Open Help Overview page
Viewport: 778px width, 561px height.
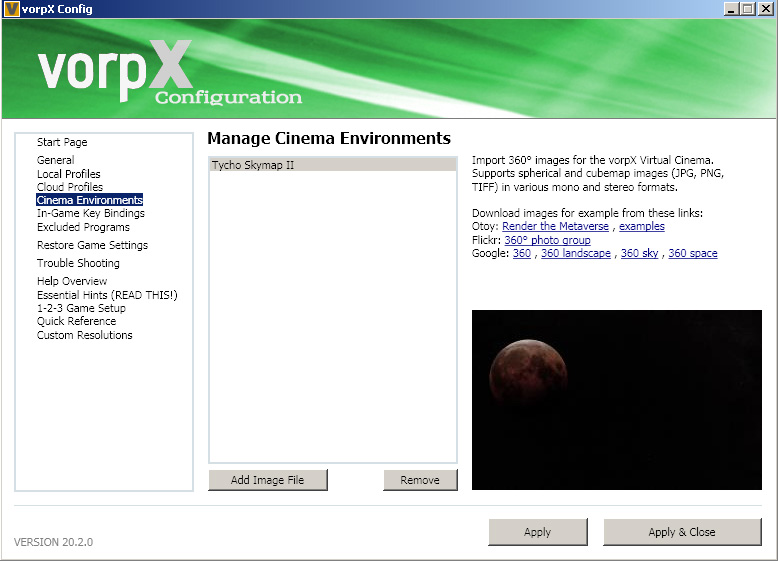pyautogui.click(x=72, y=281)
